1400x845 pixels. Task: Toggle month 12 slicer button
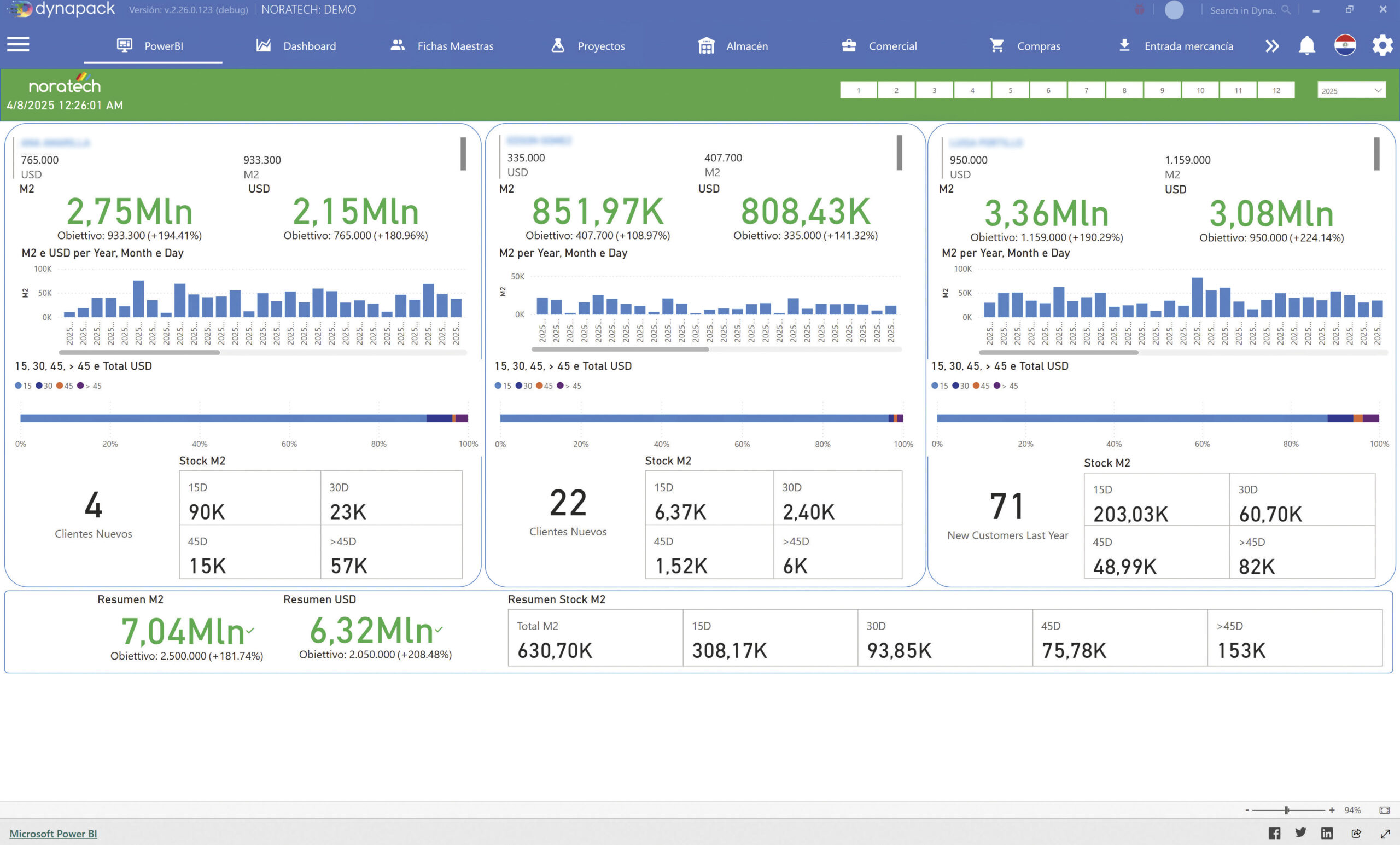[1276, 90]
